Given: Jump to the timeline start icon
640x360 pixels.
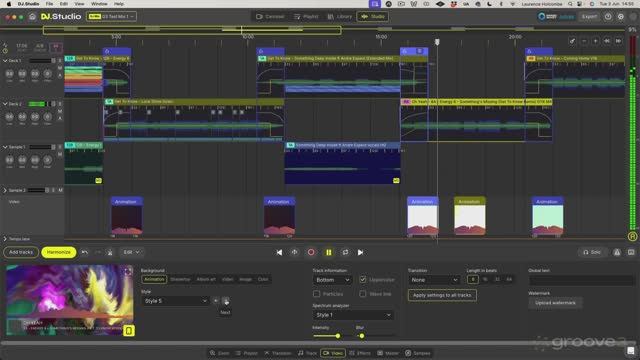Looking at the screenshot, I should (607, 41).
